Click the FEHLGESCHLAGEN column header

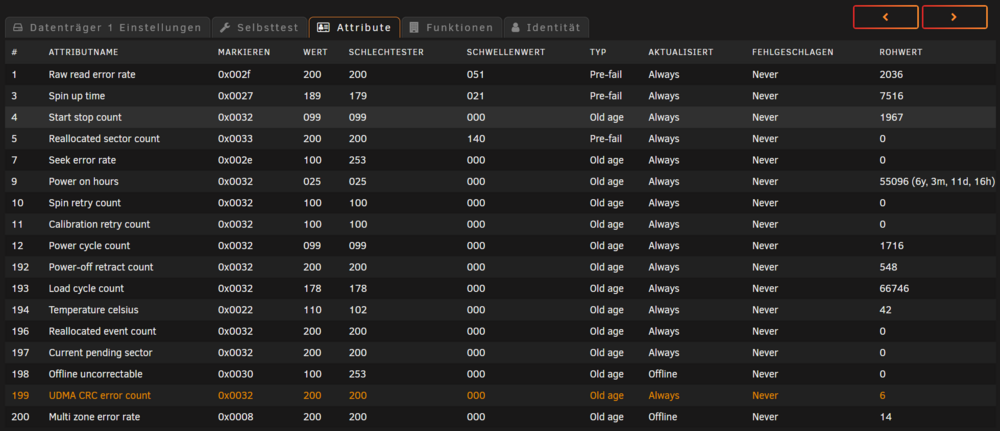click(793, 52)
